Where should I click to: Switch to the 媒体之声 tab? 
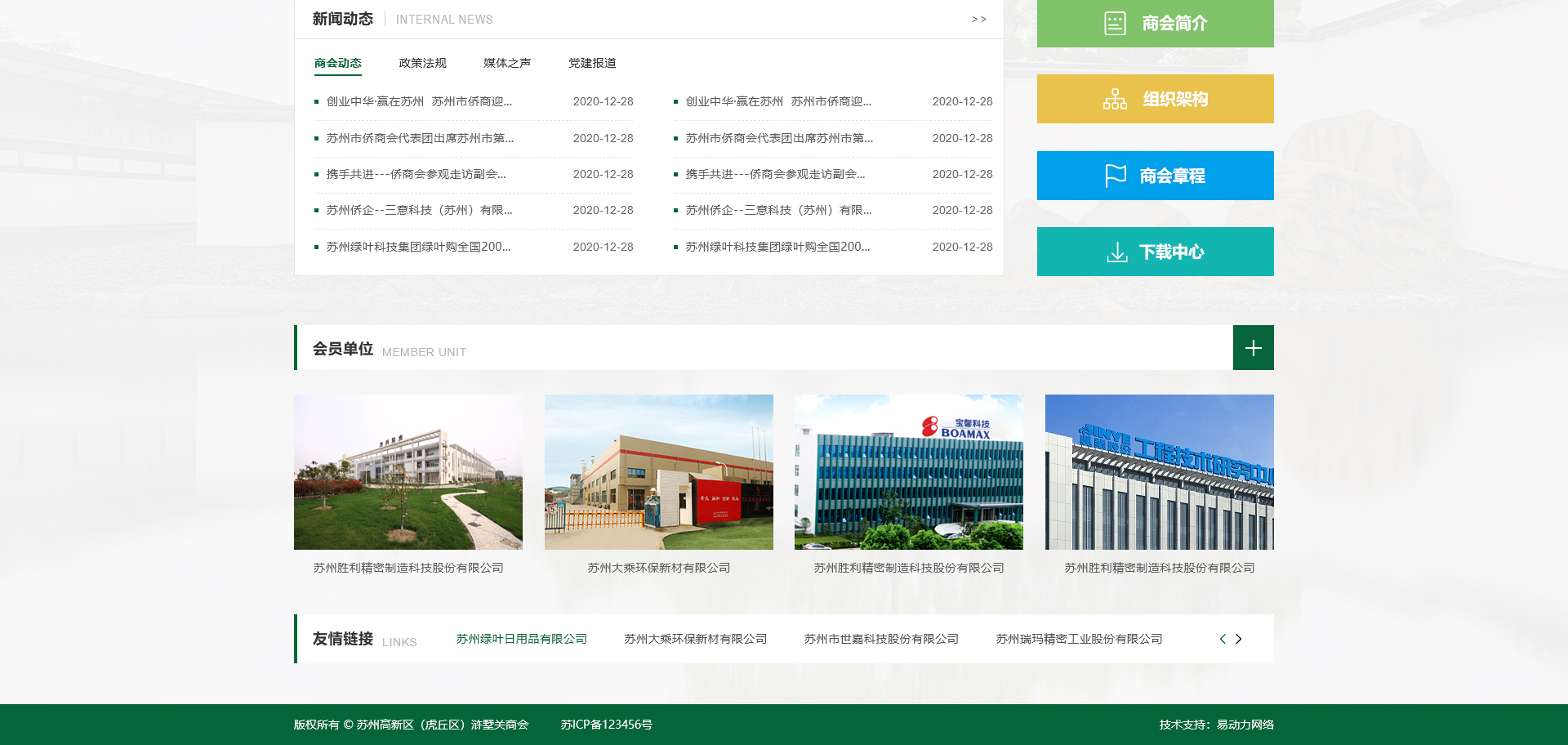[x=506, y=63]
